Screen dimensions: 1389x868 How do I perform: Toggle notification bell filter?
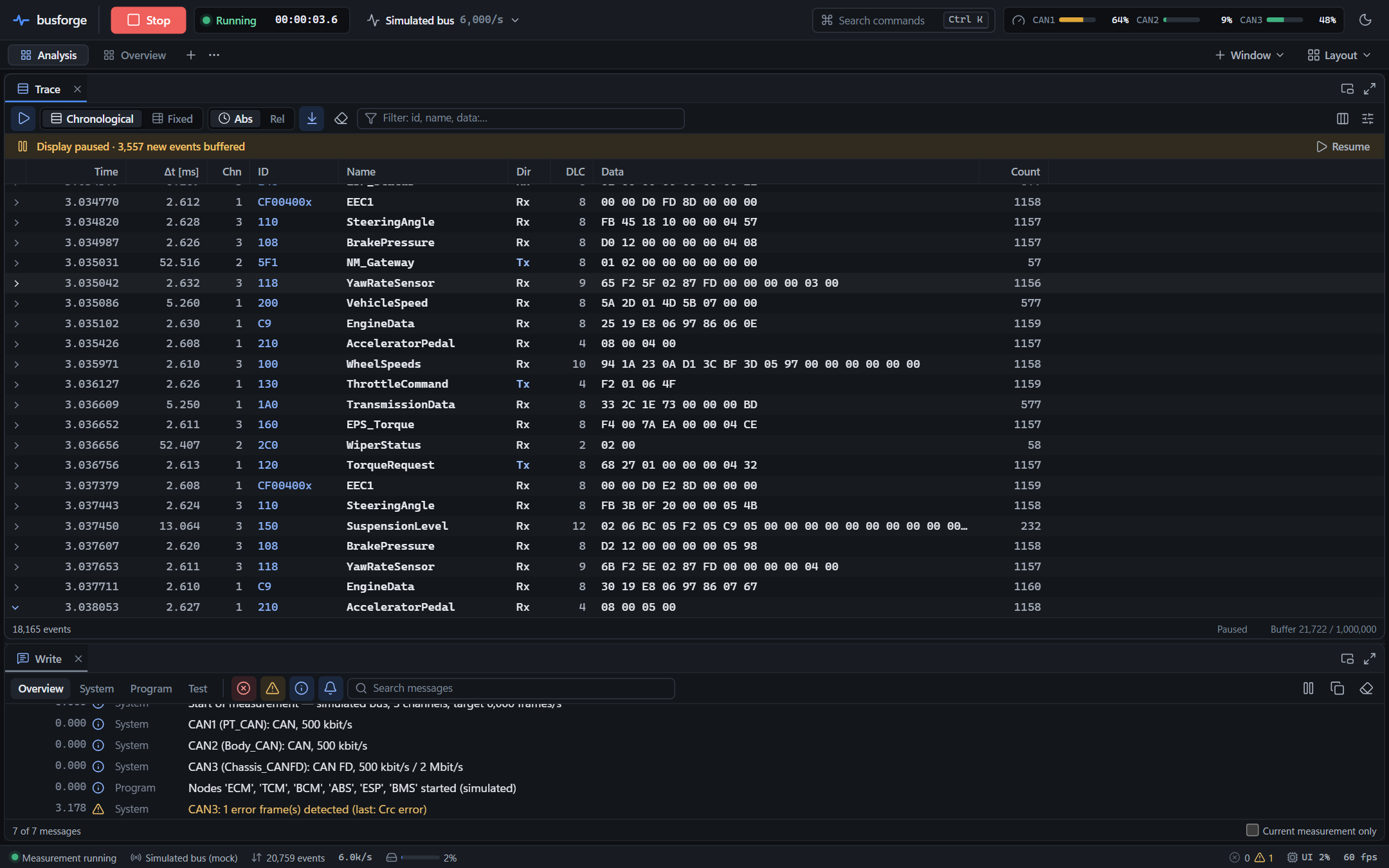(331, 688)
